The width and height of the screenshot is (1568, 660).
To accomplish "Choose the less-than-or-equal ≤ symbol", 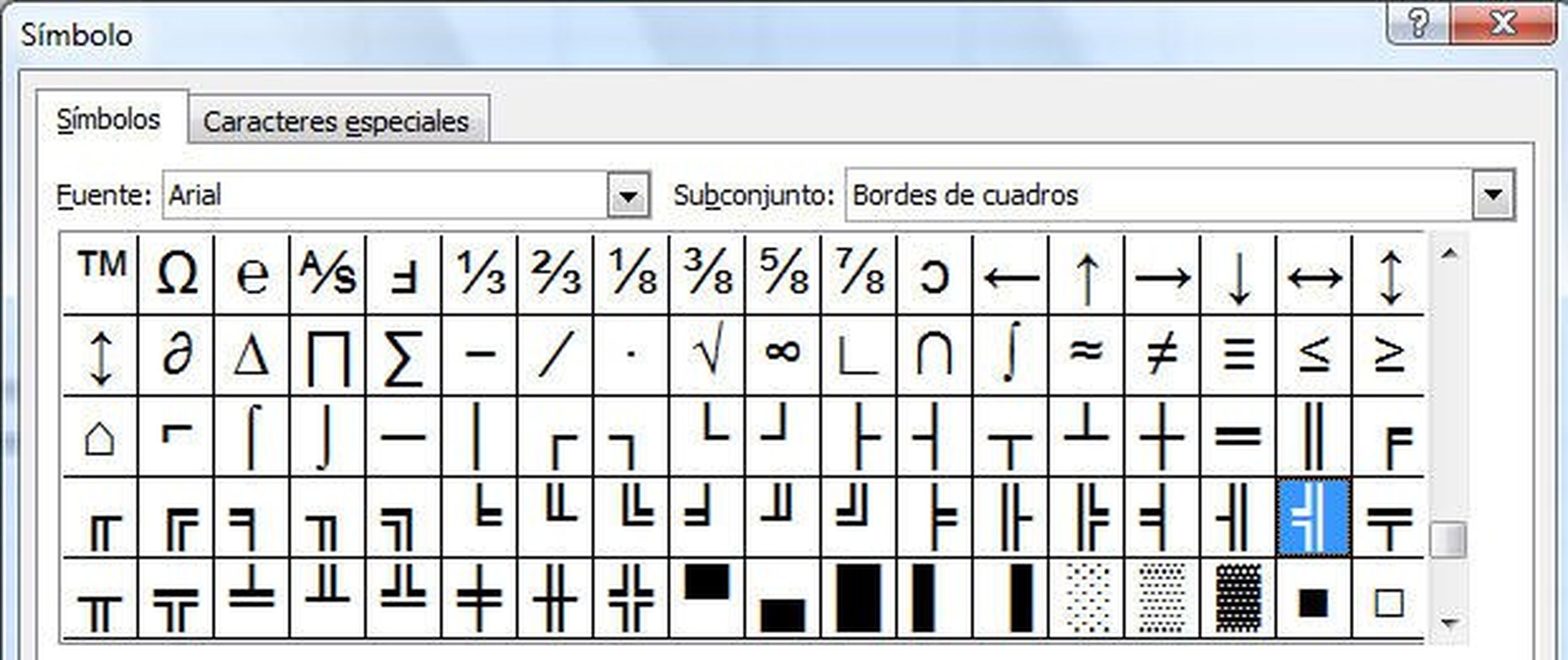I will [1314, 355].
